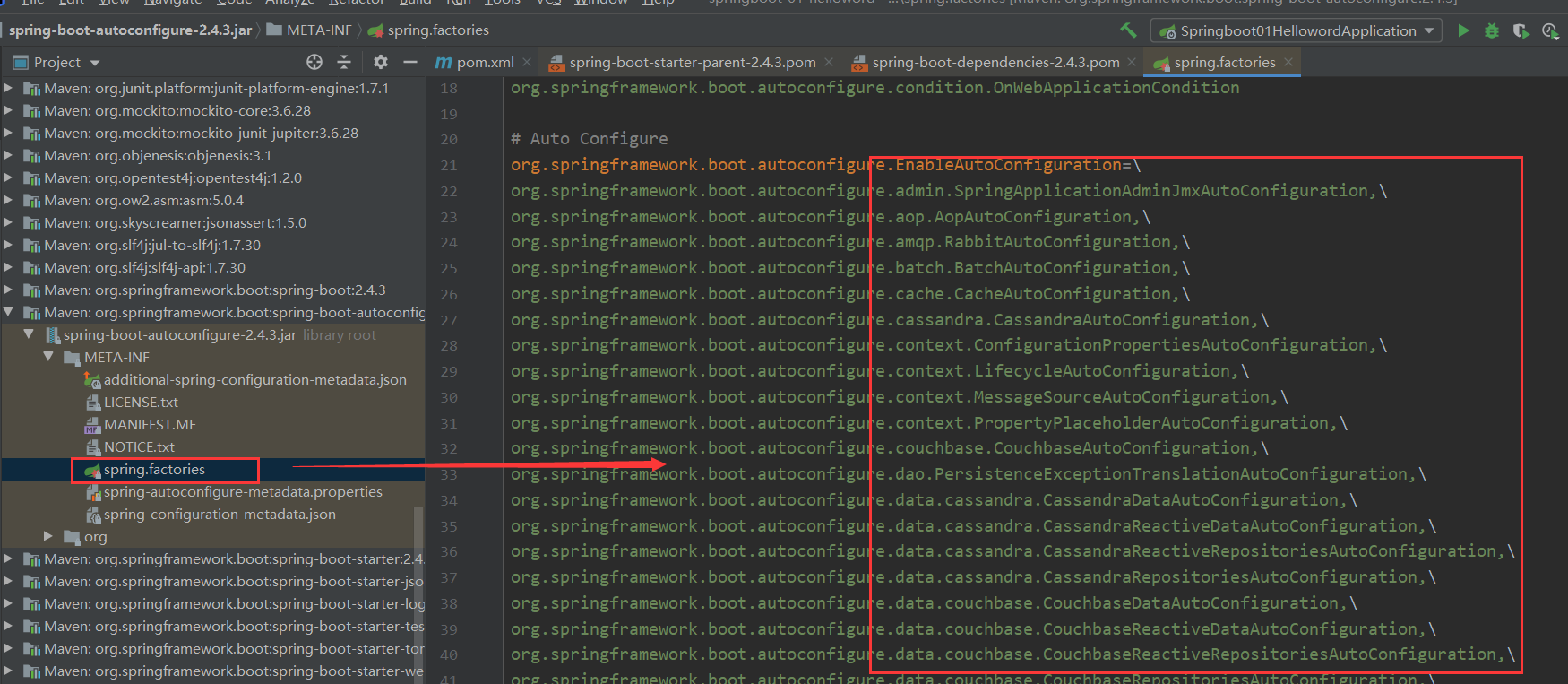The image size is (1568, 684).
Task: Start debugging with the bug icon
Action: 1492,30
